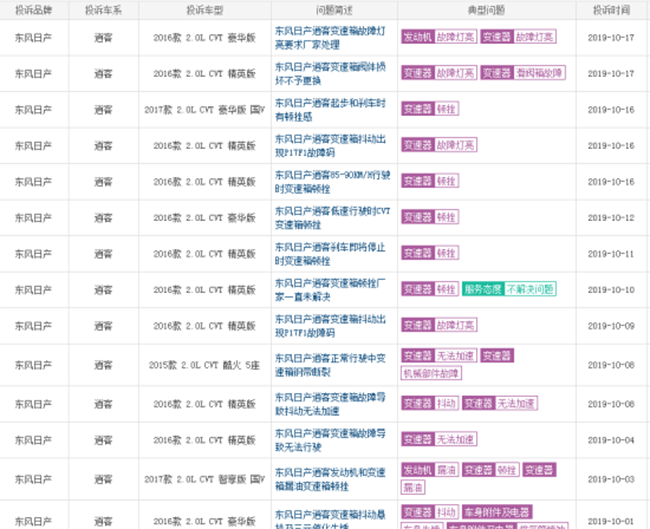Screen dimensions: 650x529
Task: Click the green 服务态度 不解决问题 tag
Action: point(509,289)
